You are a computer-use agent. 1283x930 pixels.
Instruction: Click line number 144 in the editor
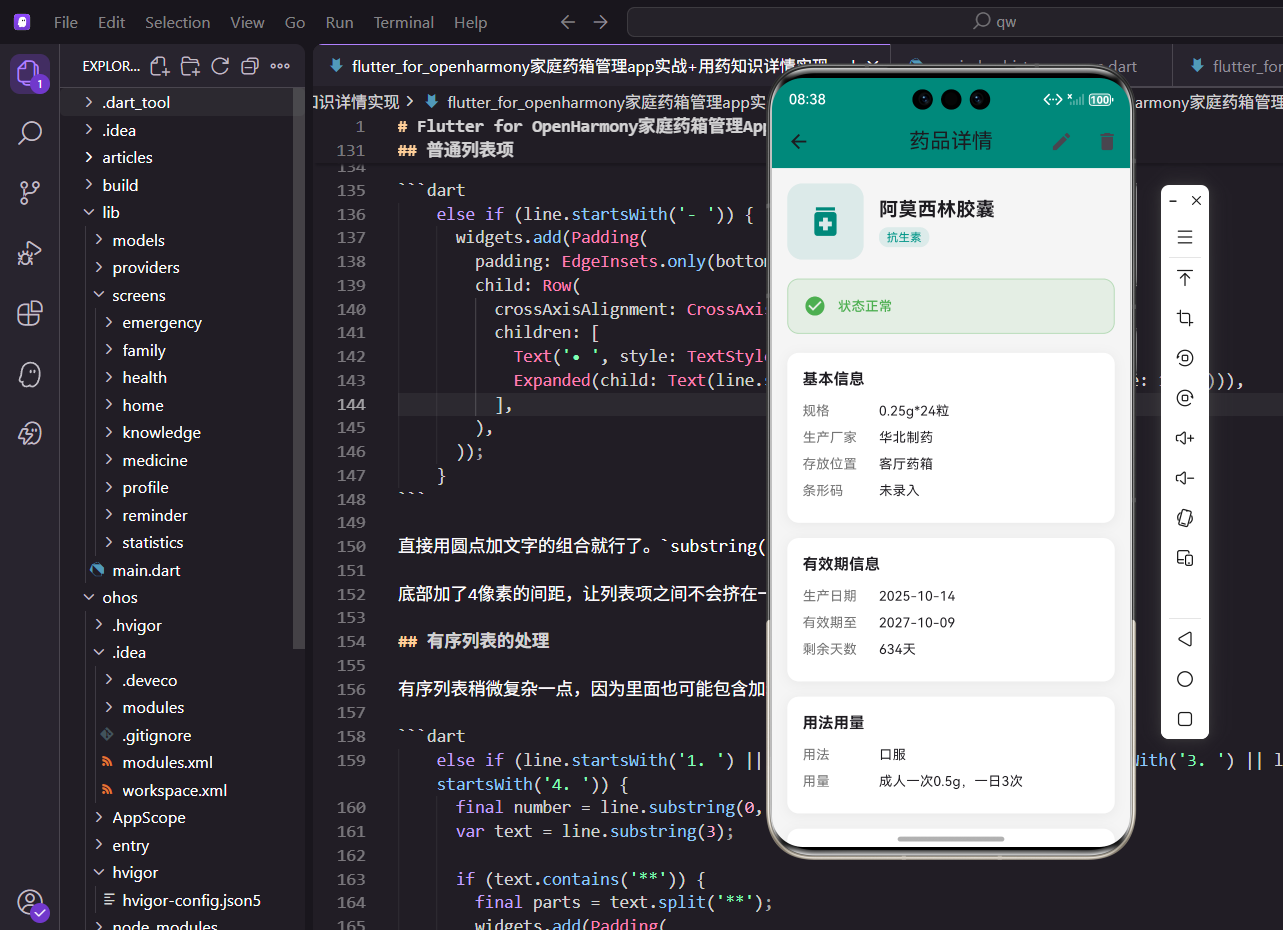(x=351, y=404)
